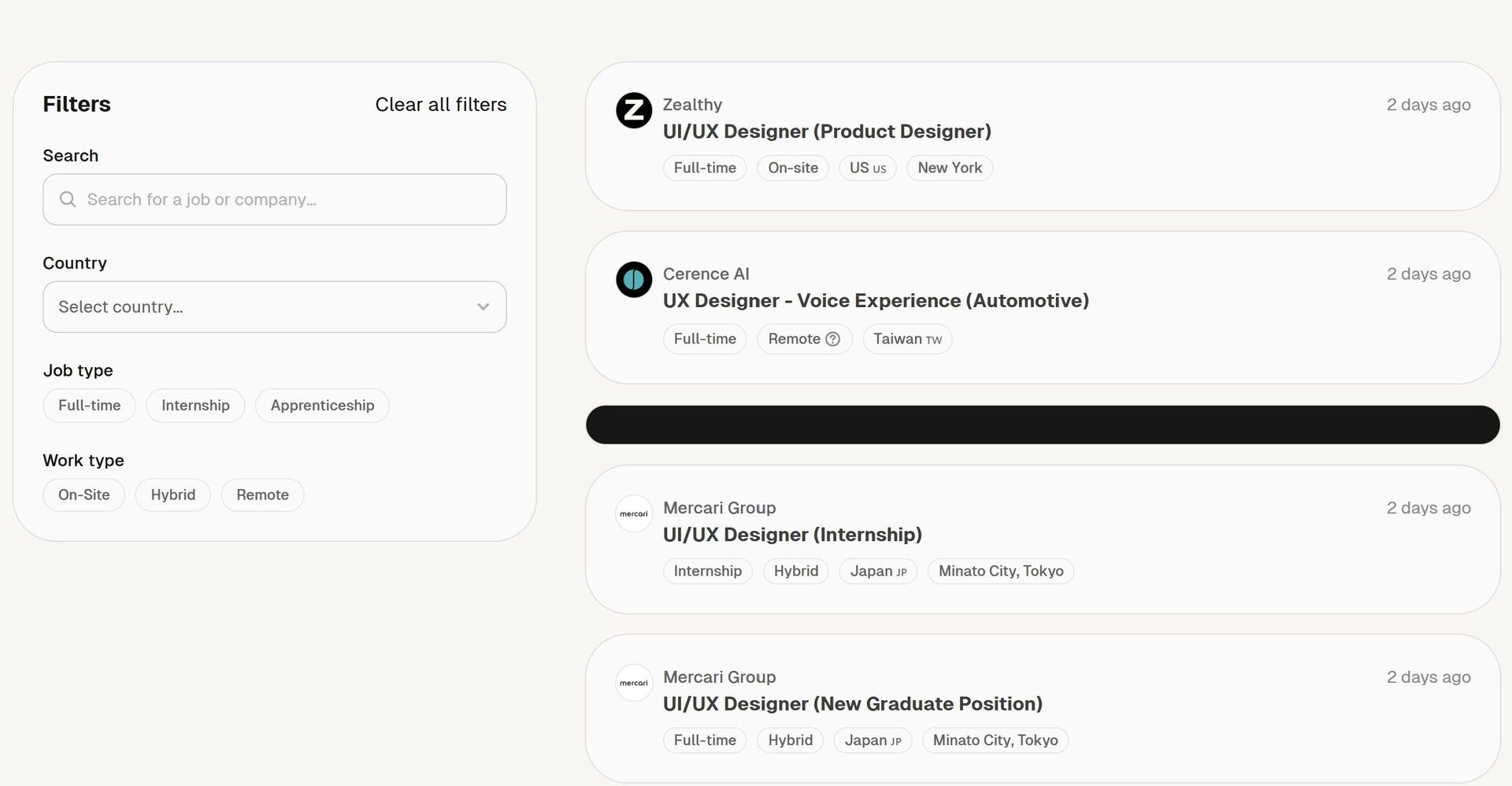
Task: Click Mercari logo on New Graduate listing
Action: click(633, 683)
